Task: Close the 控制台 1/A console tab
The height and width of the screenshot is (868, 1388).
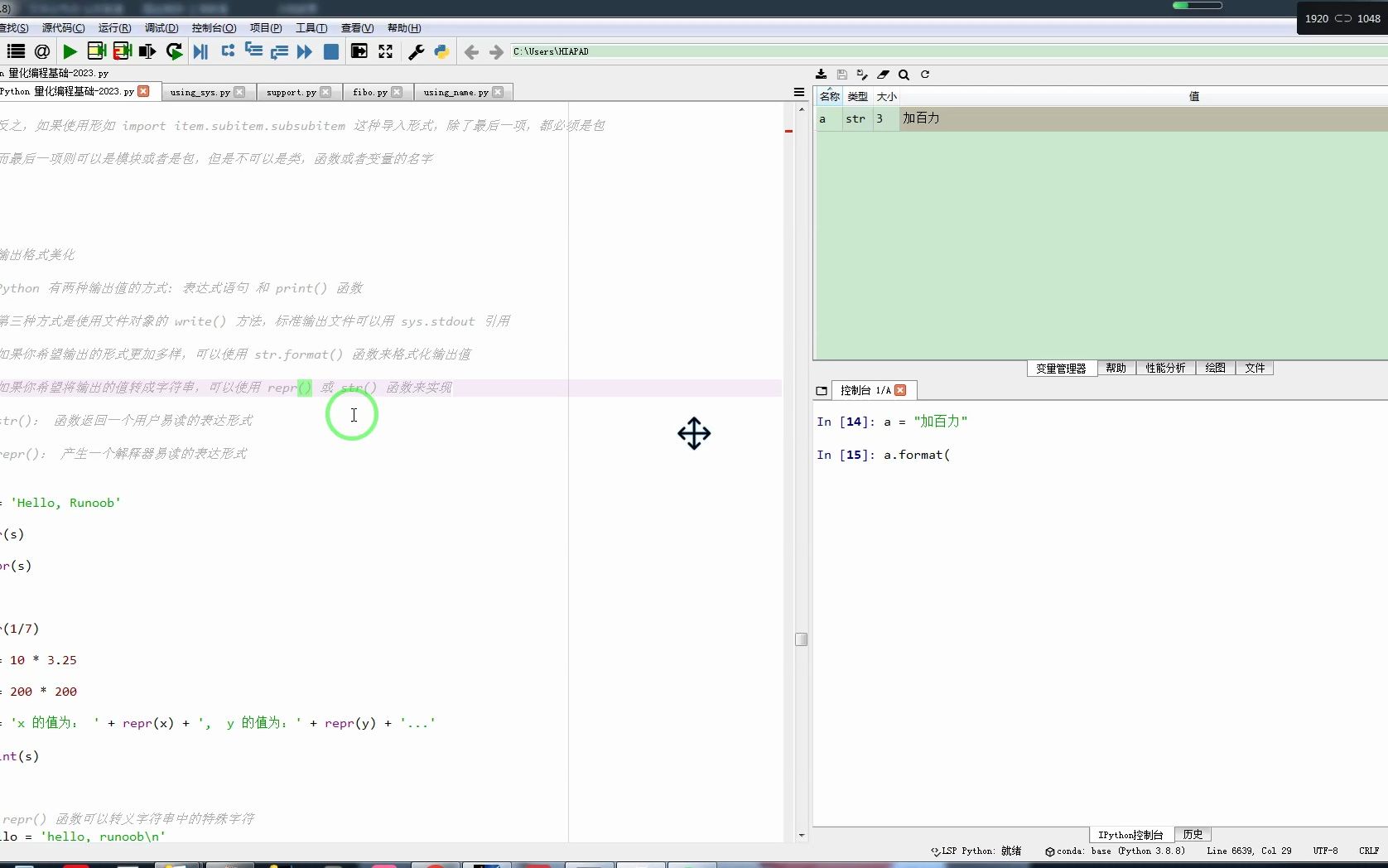Action: [900, 390]
